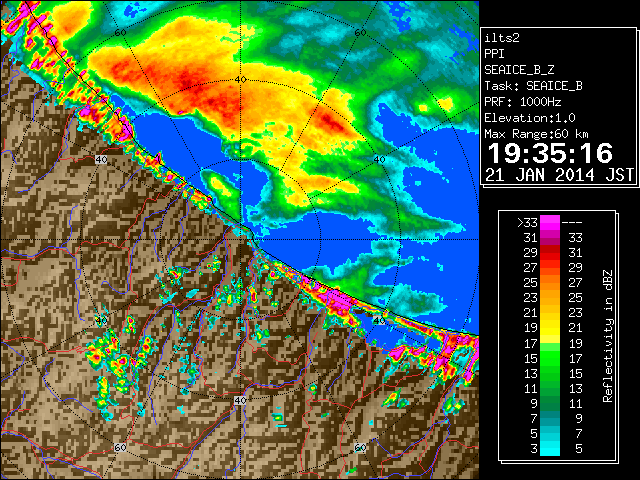Click the '40' range label north of radar center
The width and height of the screenshot is (640, 480).
click(x=240, y=80)
